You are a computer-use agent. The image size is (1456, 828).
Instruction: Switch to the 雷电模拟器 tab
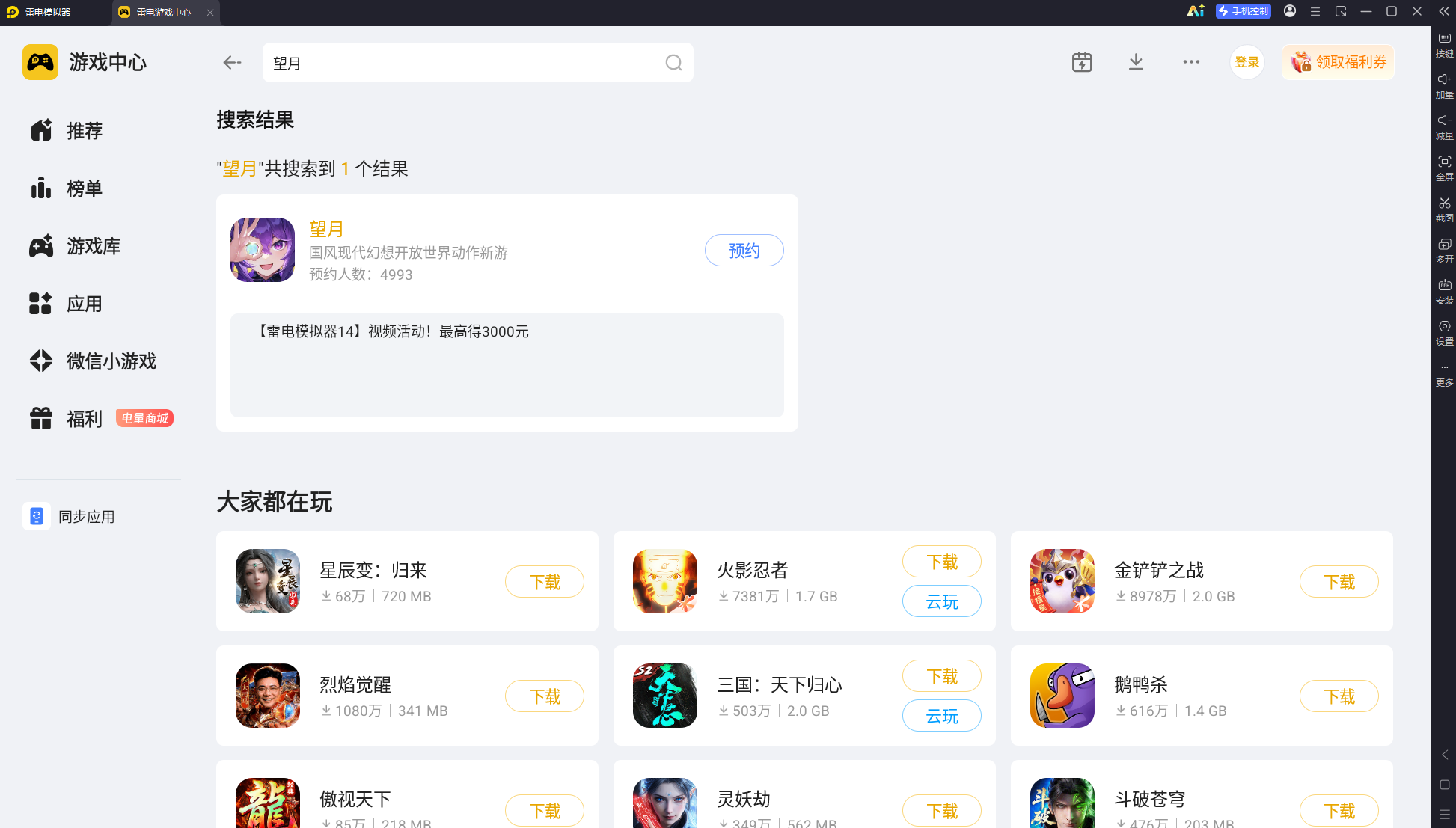(x=39, y=12)
